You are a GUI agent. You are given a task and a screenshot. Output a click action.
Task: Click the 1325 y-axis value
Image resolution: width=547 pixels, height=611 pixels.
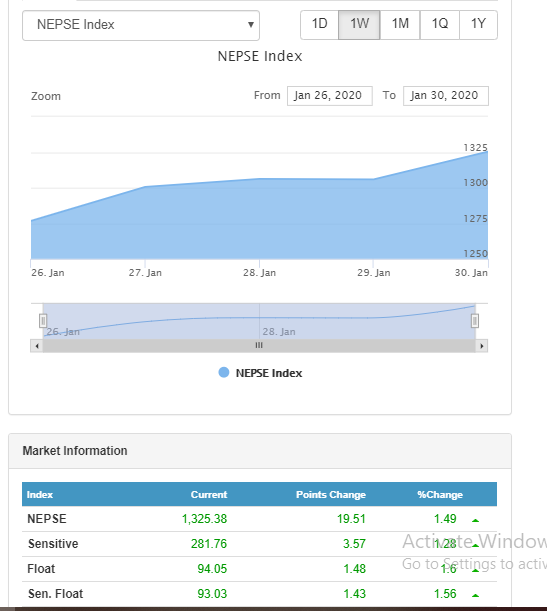tap(475, 148)
